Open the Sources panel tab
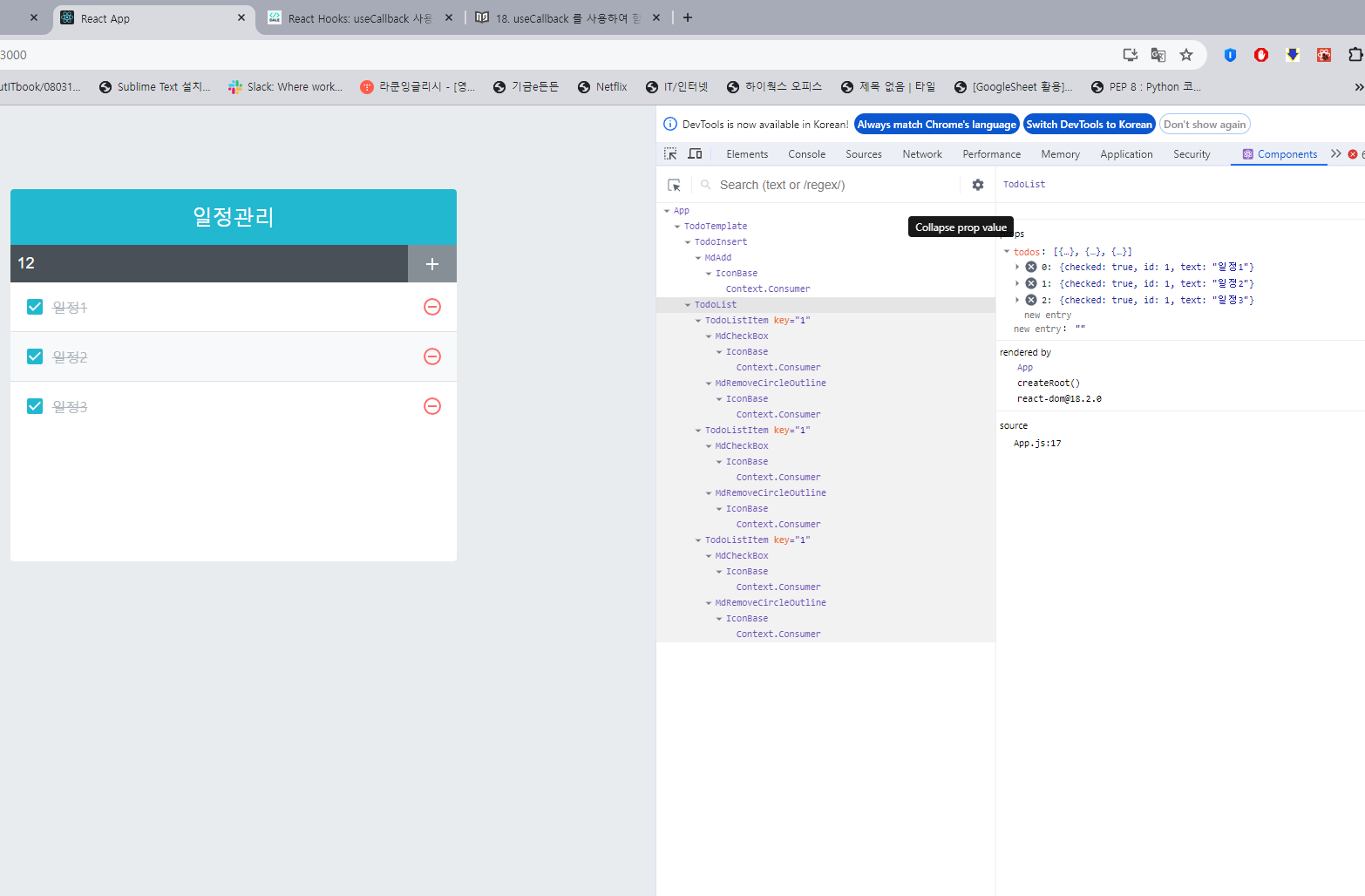Viewport: 1365px width, 896px height. (x=864, y=154)
